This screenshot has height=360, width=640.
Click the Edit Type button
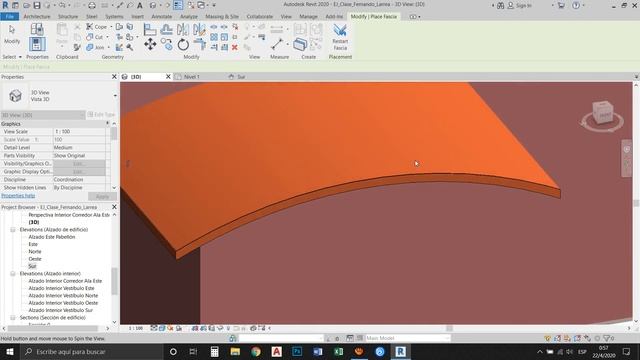point(101,115)
